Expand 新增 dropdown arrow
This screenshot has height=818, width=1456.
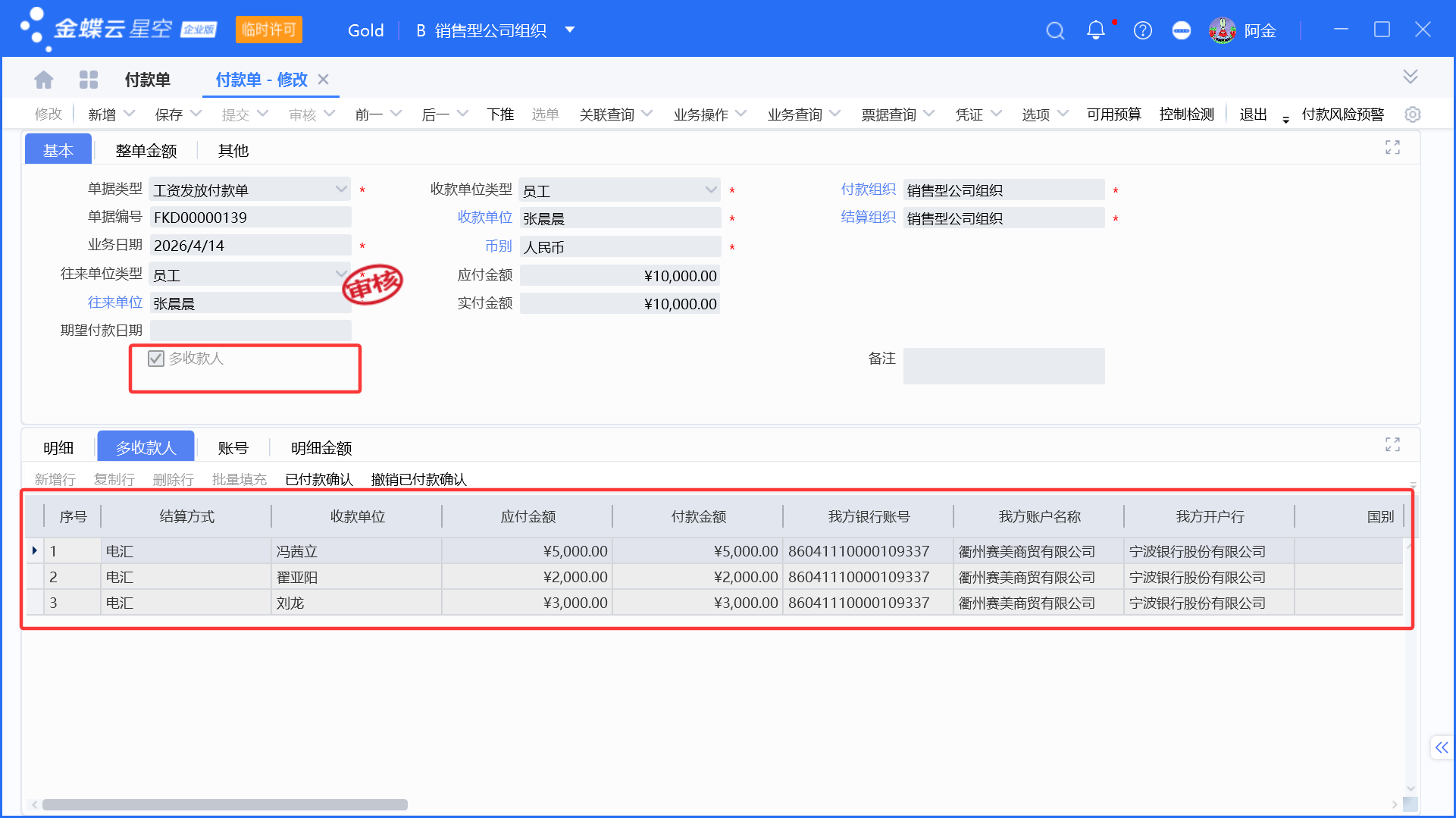pyautogui.click(x=129, y=114)
